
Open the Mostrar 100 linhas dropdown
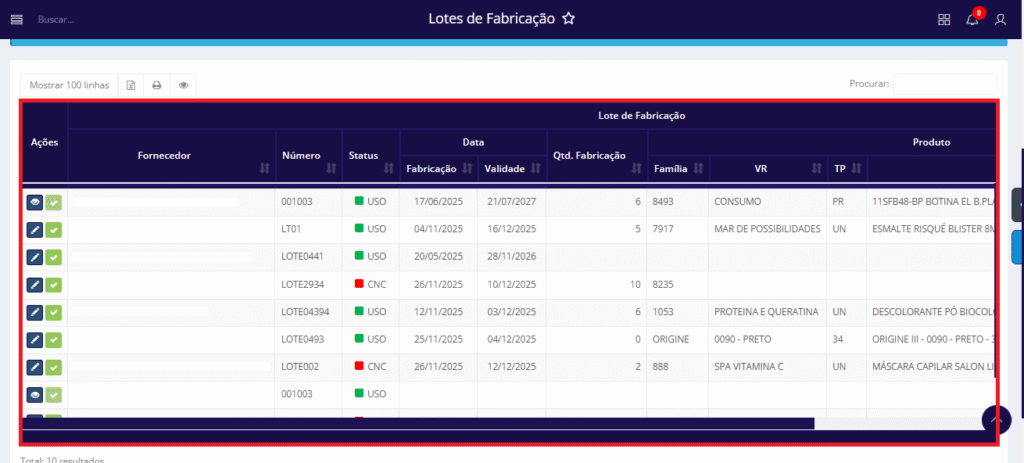click(69, 85)
